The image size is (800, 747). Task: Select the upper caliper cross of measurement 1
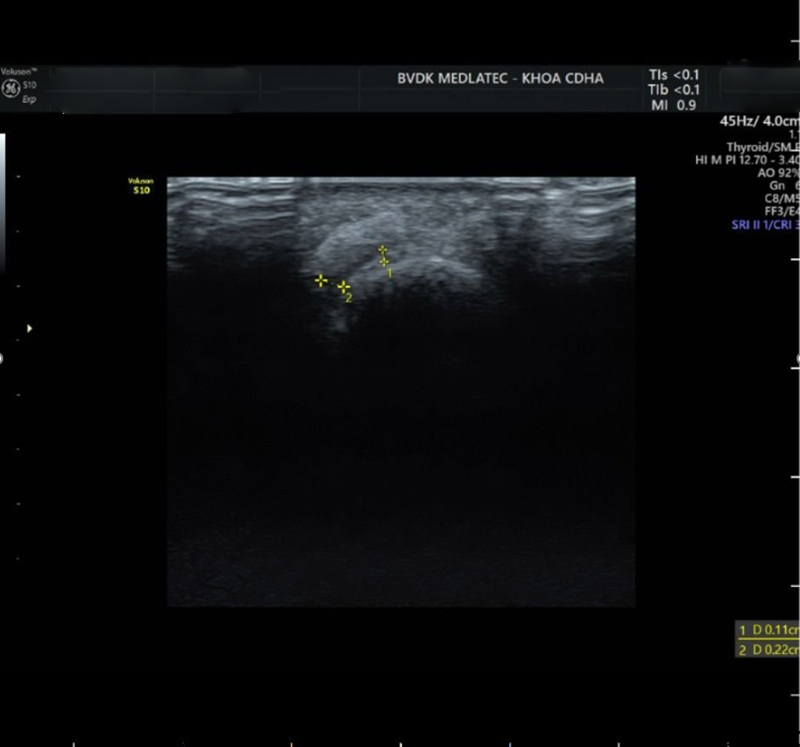(x=382, y=249)
